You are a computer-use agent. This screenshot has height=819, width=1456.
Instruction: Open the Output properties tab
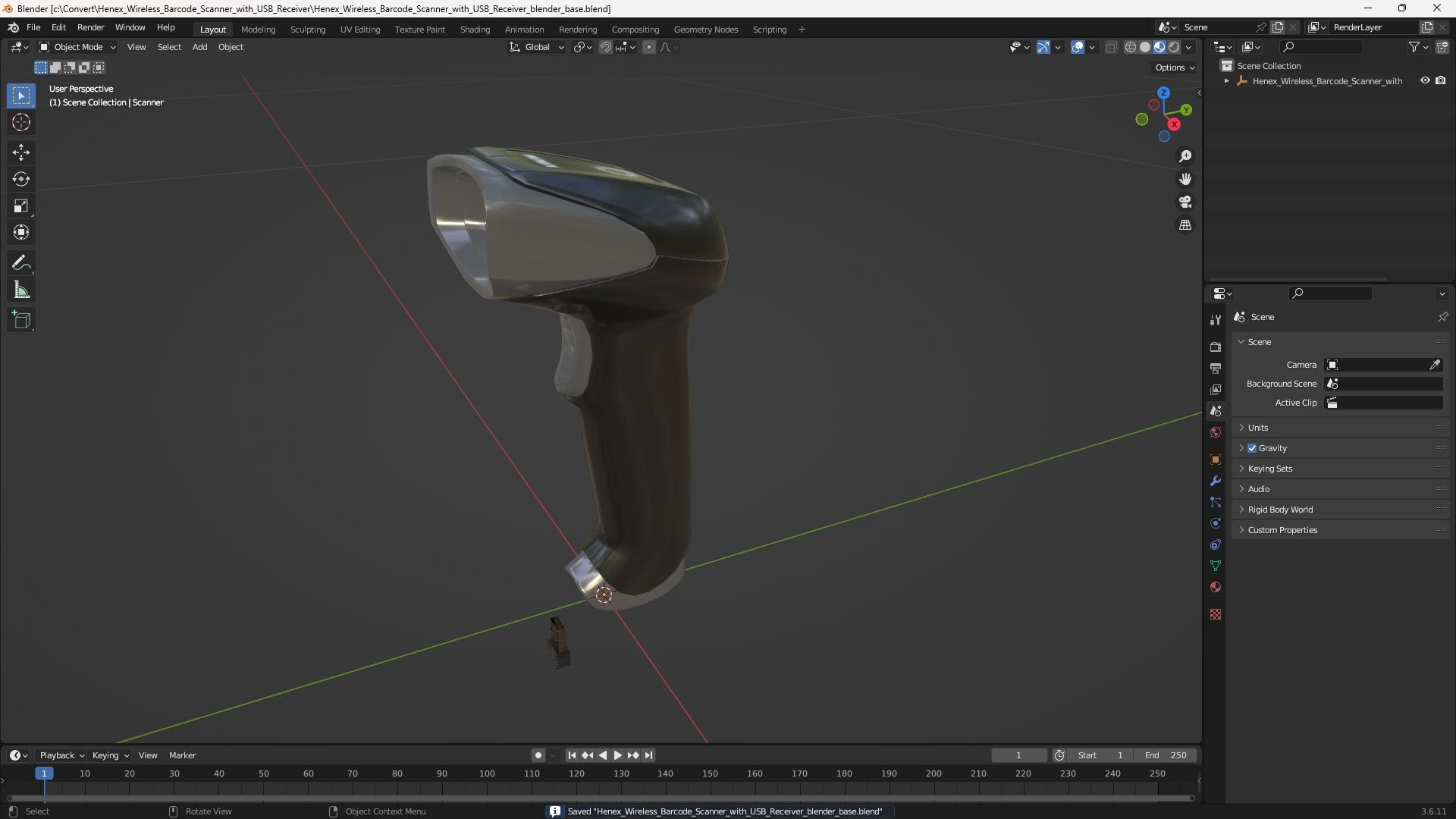point(1216,368)
